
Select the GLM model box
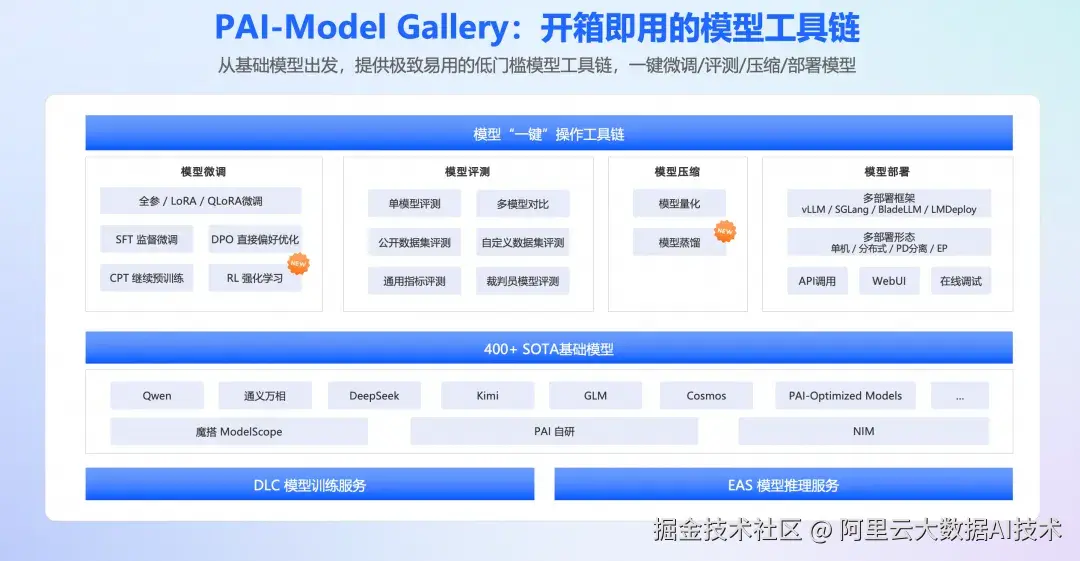click(x=595, y=396)
